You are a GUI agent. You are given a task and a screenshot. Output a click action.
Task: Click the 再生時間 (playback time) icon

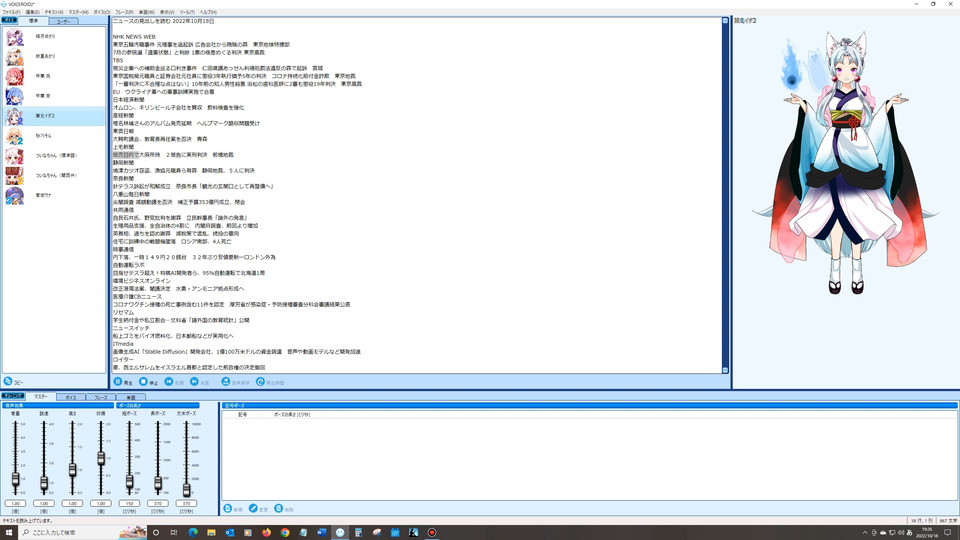[260, 381]
